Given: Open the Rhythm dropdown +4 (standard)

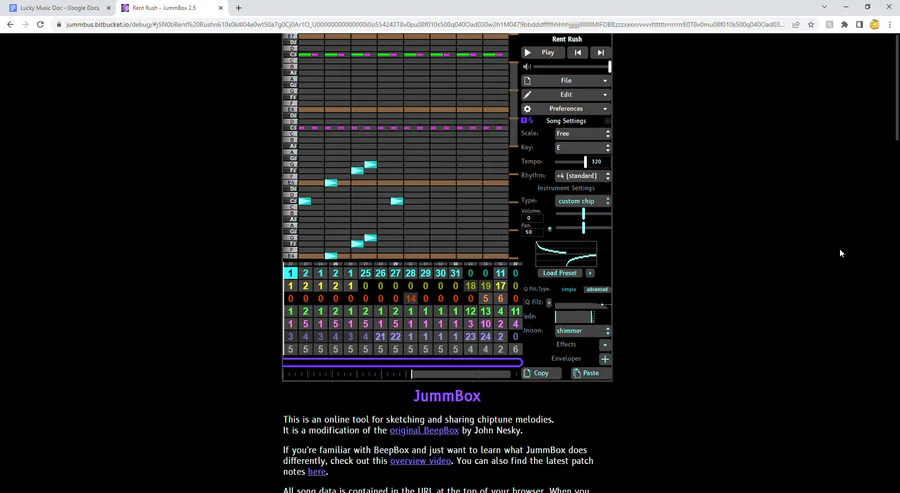Looking at the screenshot, I should (583, 176).
